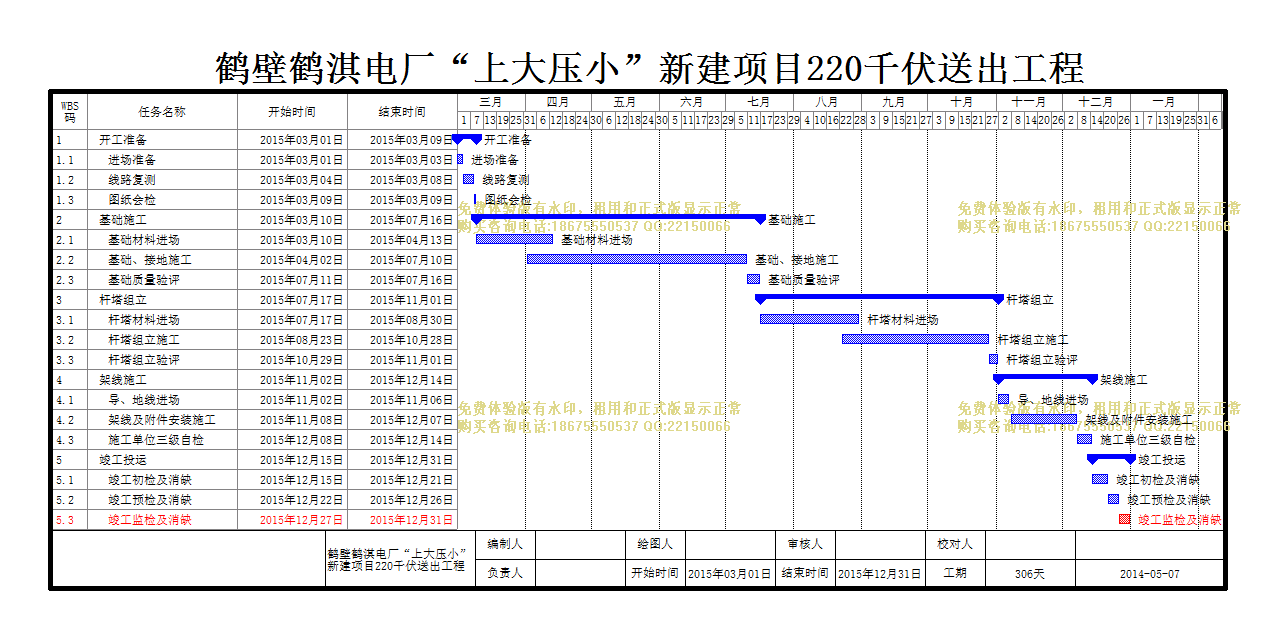Select the 审核人 footer label
Viewport: 1274px width, 637px height.
[805, 544]
